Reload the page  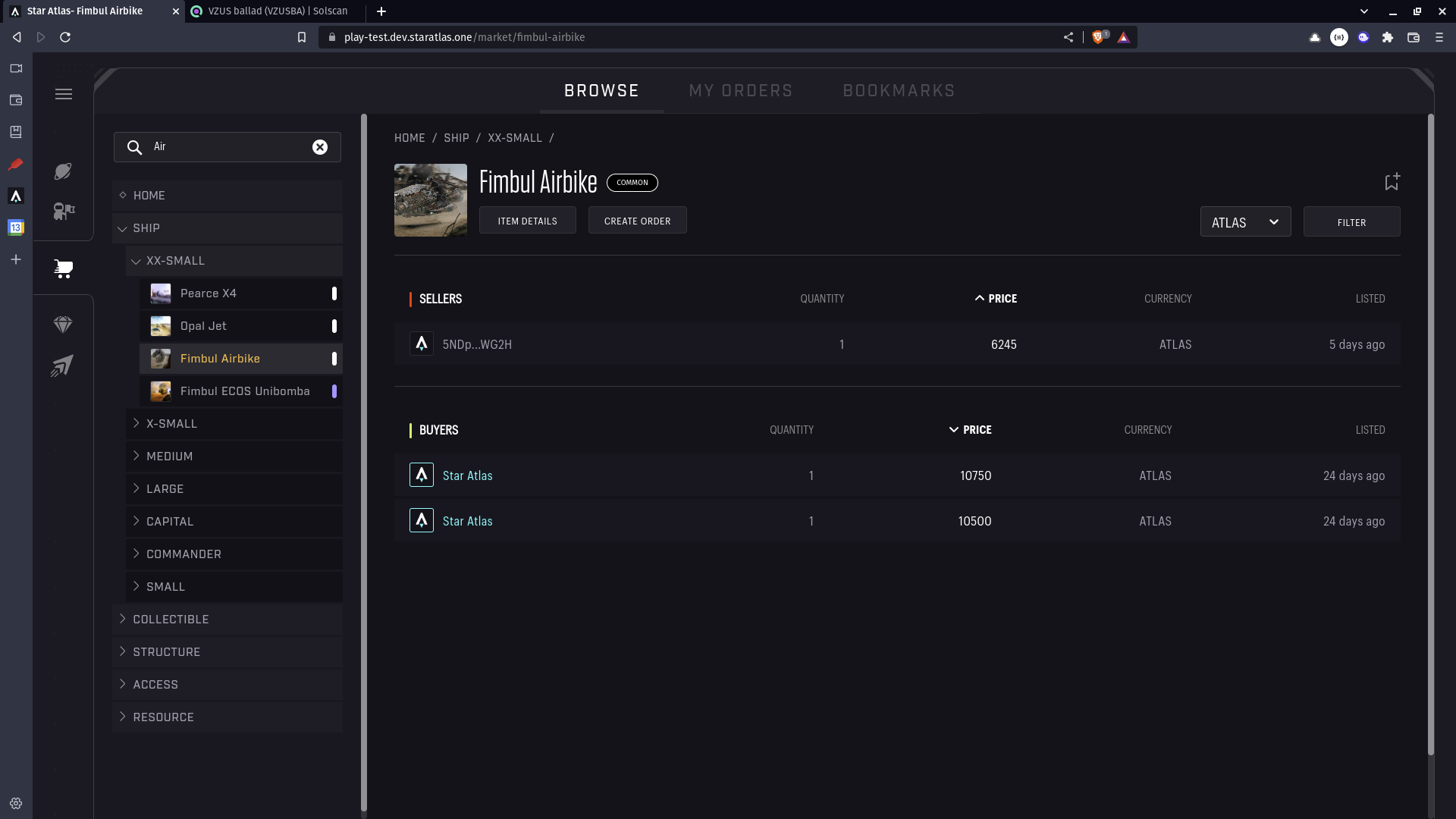(65, 37)
